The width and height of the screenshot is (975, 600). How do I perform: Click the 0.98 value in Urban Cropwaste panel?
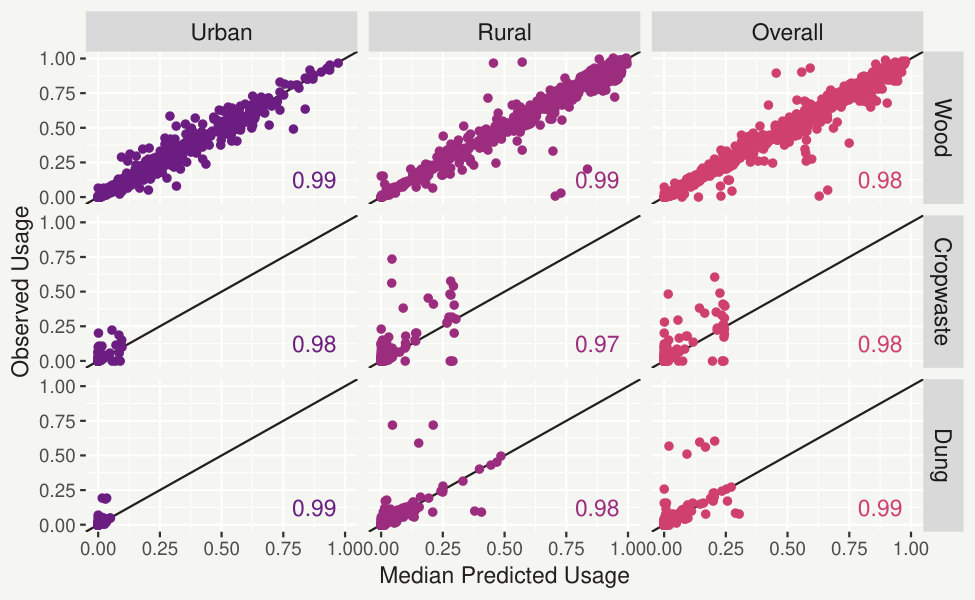pyautogui.click(x=314, y=344)
